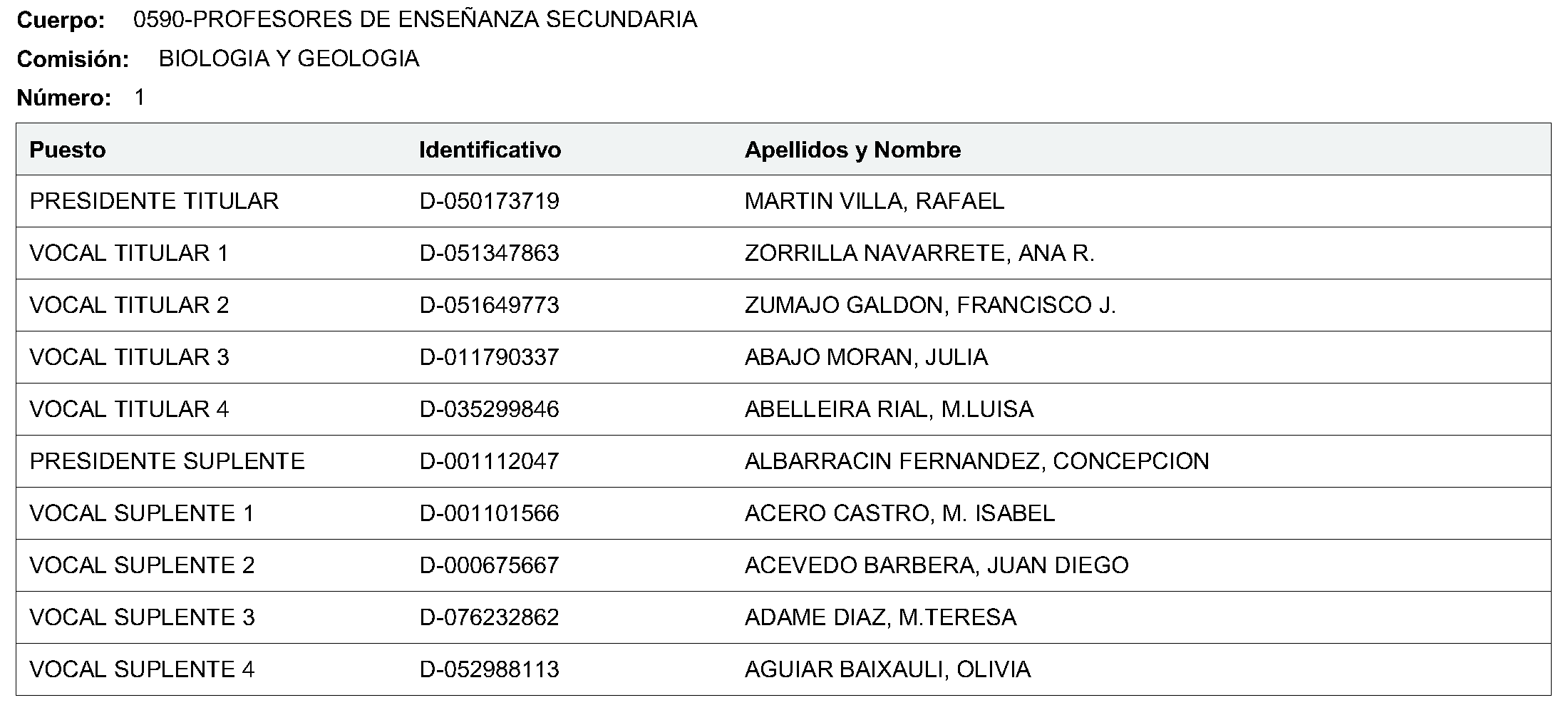Select name ZORRILLA NAVARRETE, ANA R.
Screen dimensions: 1568x710
click(x=919, y=253)
